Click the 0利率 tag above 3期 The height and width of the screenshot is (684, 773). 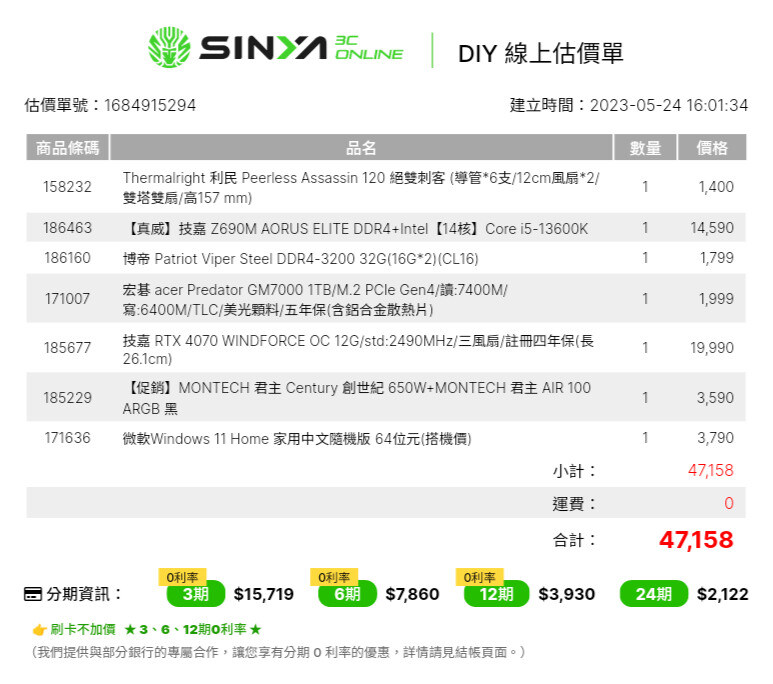click(x=182, y=577)
